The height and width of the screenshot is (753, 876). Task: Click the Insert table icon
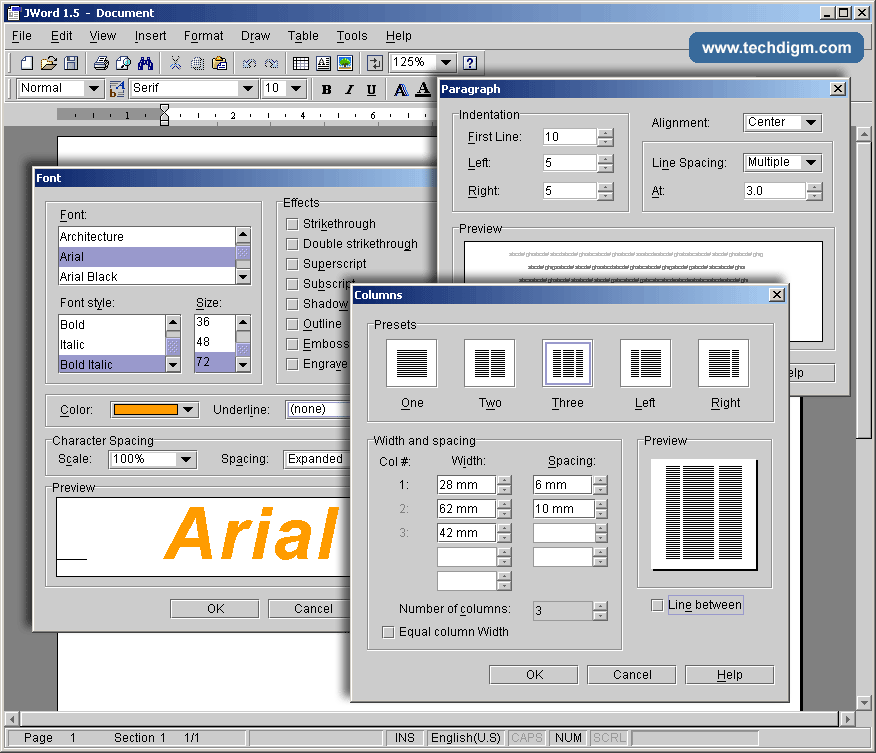point(300,63)
